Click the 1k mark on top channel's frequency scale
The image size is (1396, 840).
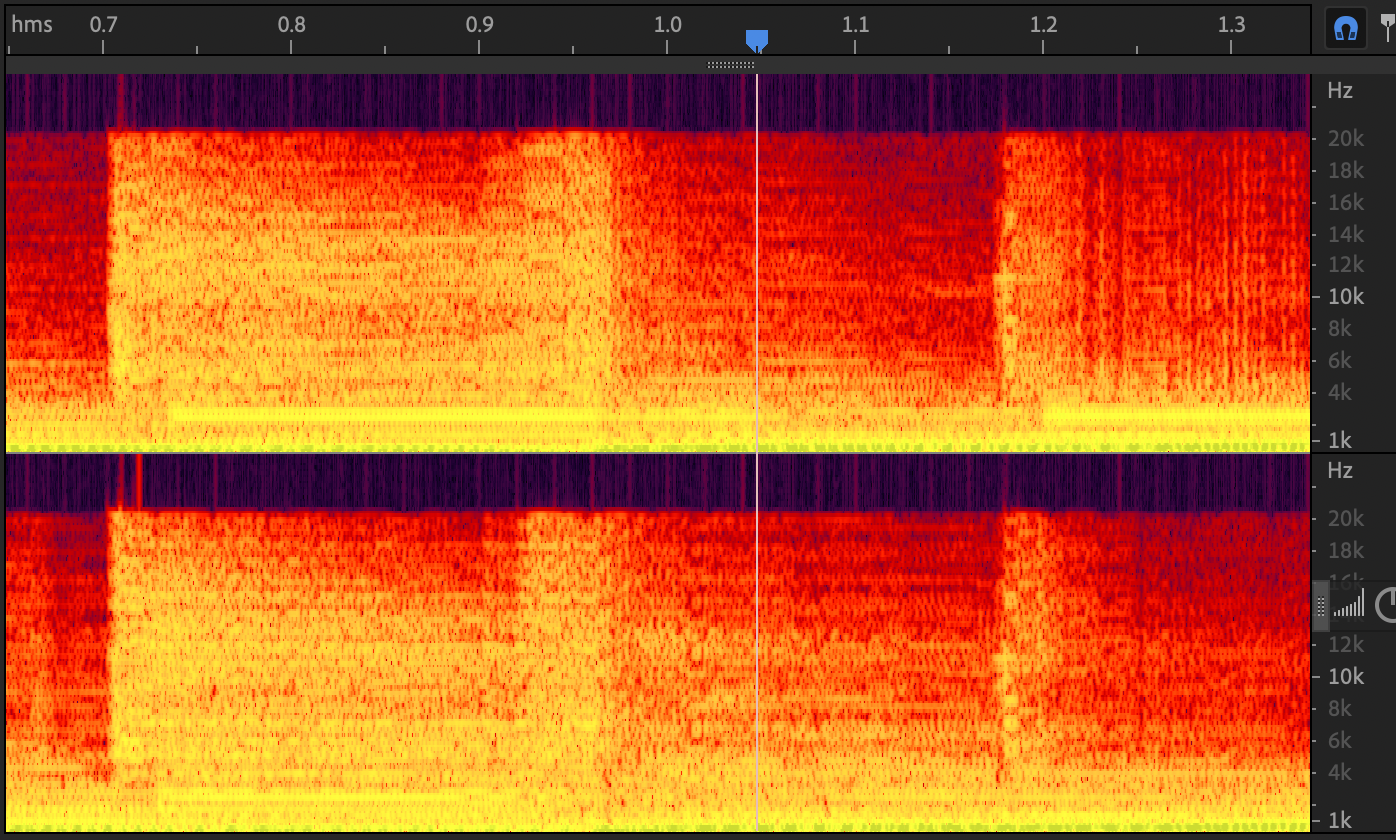coord(1339,440)
